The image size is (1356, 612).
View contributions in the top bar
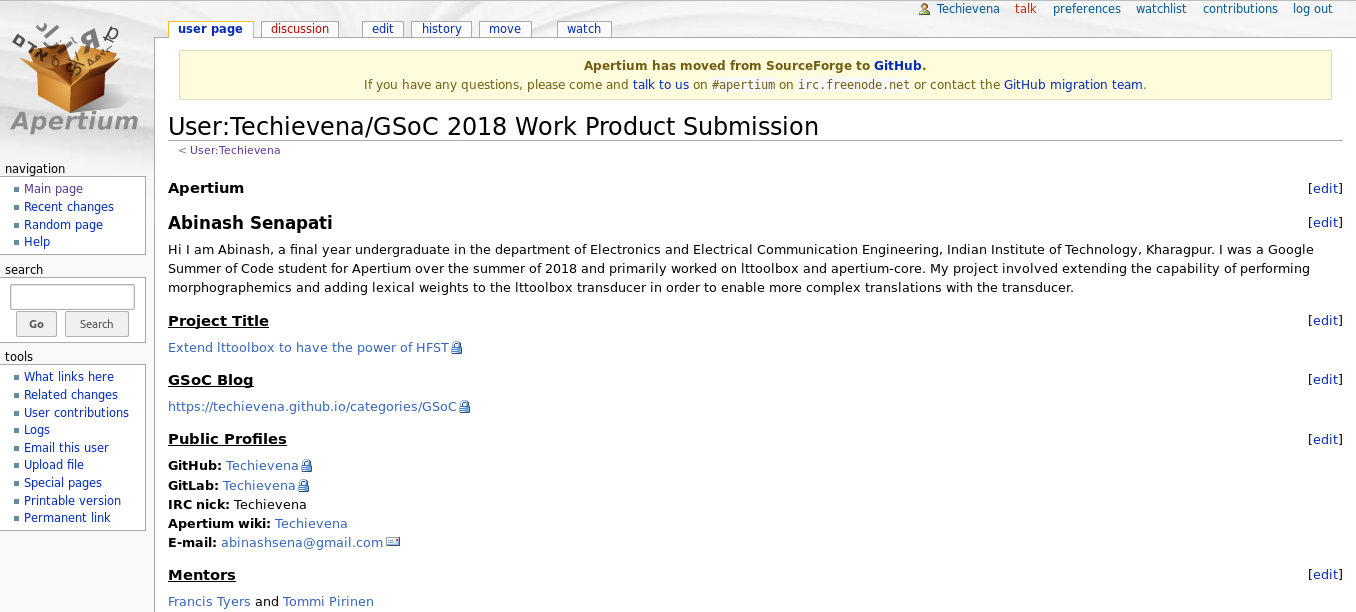1240,9
